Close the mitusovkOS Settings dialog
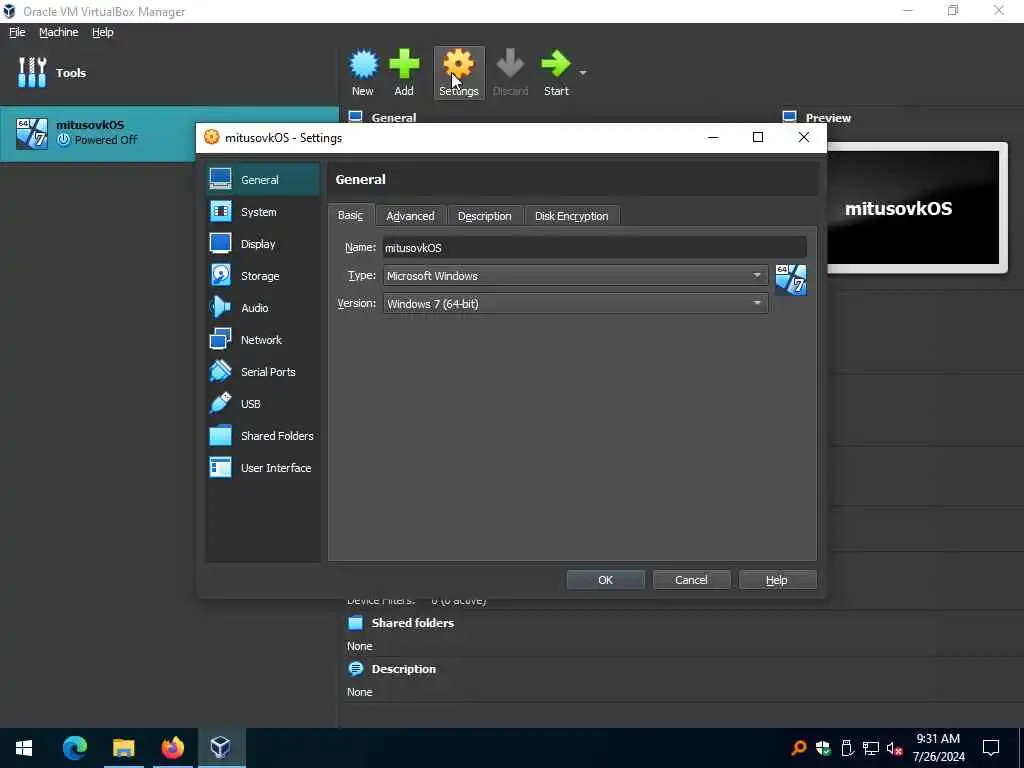The width and height of the screenshot is (1024, 768). click(x=804, y=137)
